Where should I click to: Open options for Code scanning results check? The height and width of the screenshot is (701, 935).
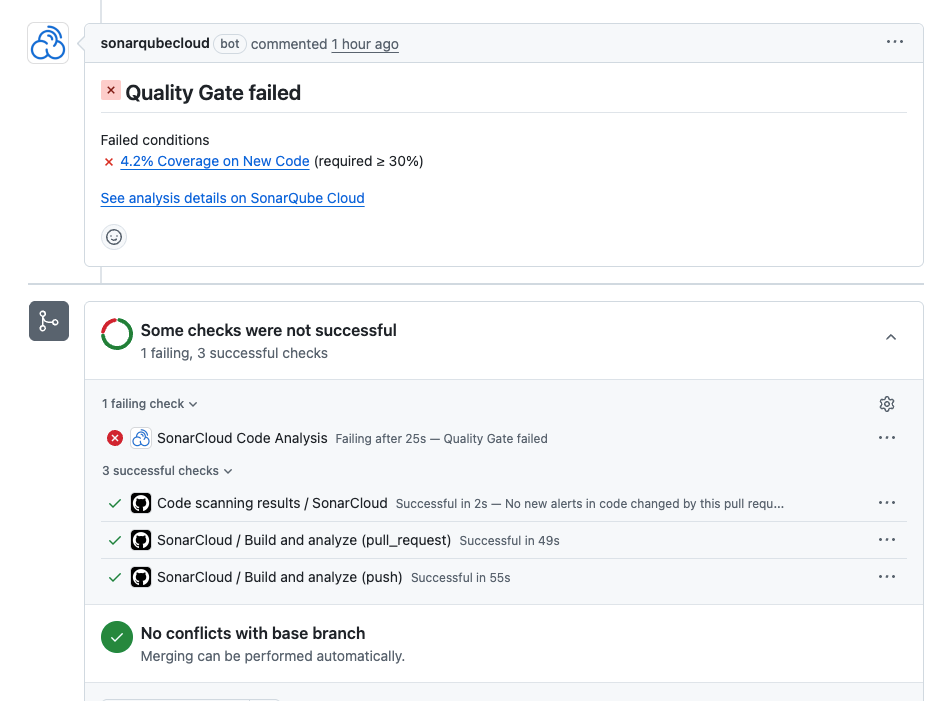tap(886, 504)
